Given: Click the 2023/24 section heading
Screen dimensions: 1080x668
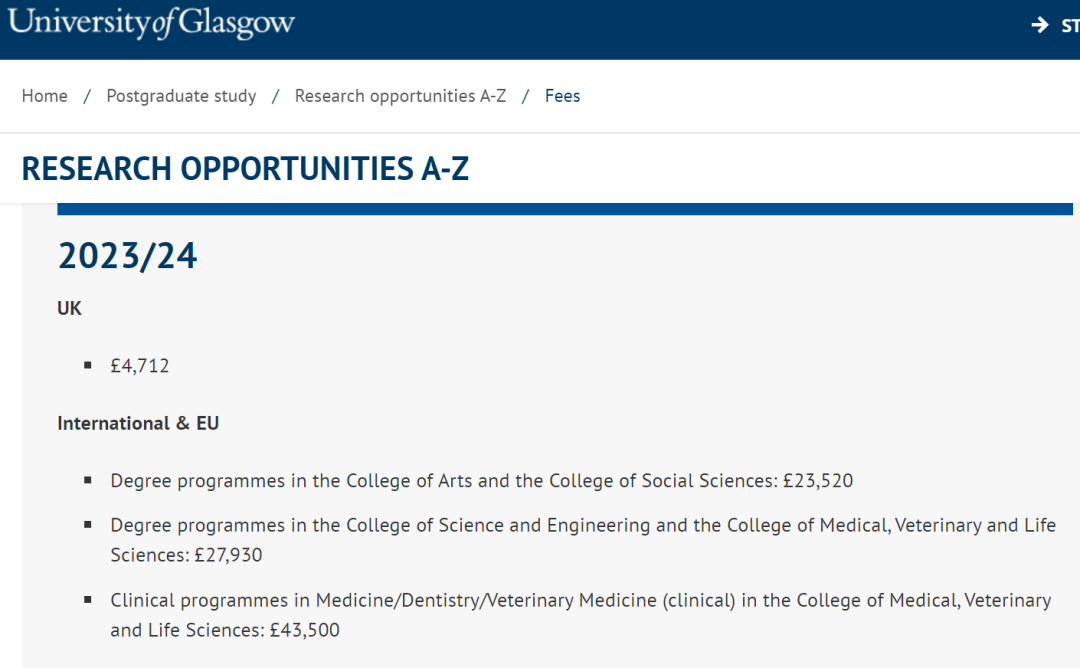Looking at the screenshot, I should click(x=127, y=256).
